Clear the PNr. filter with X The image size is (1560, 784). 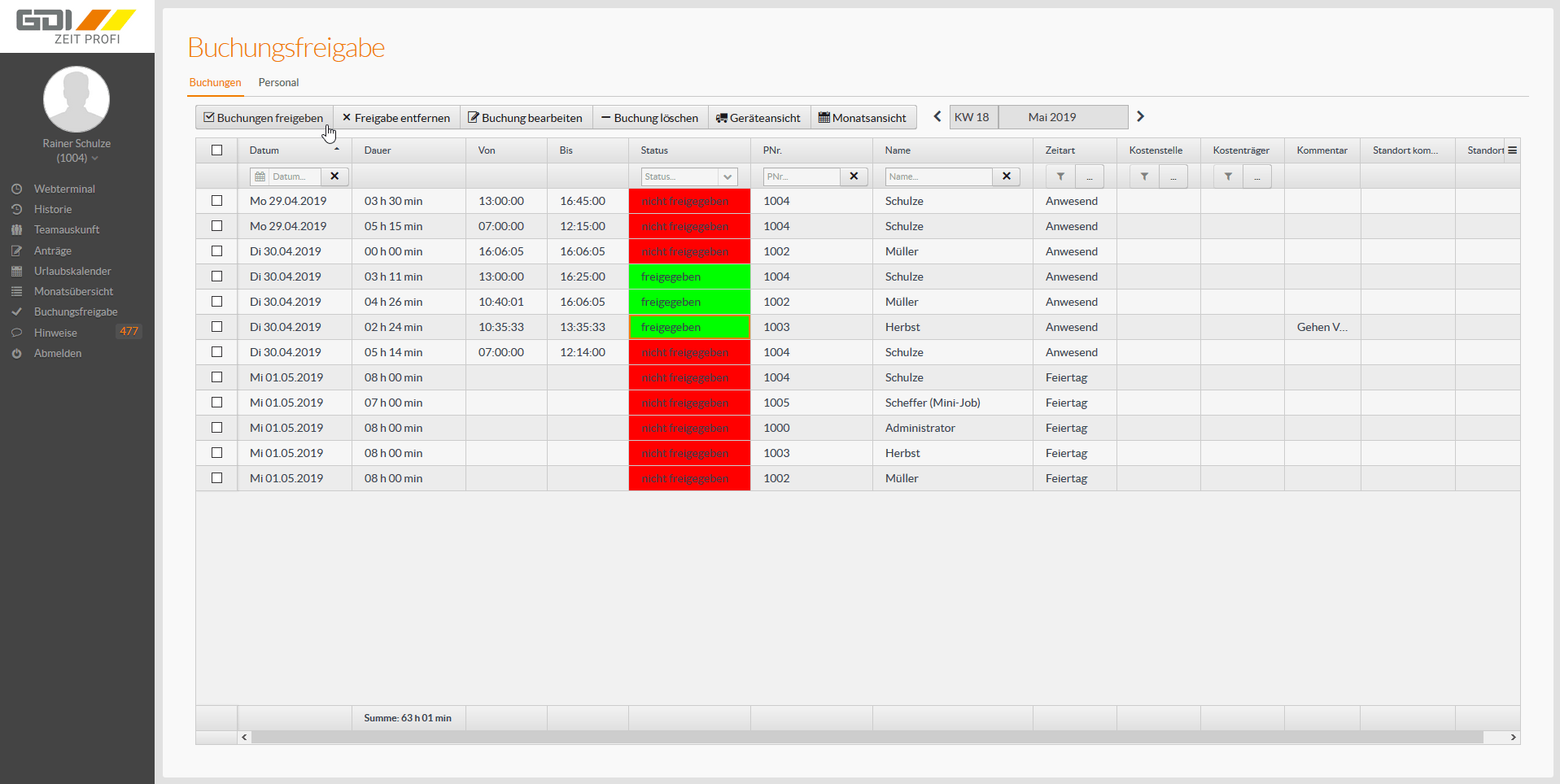click(854, 176)
